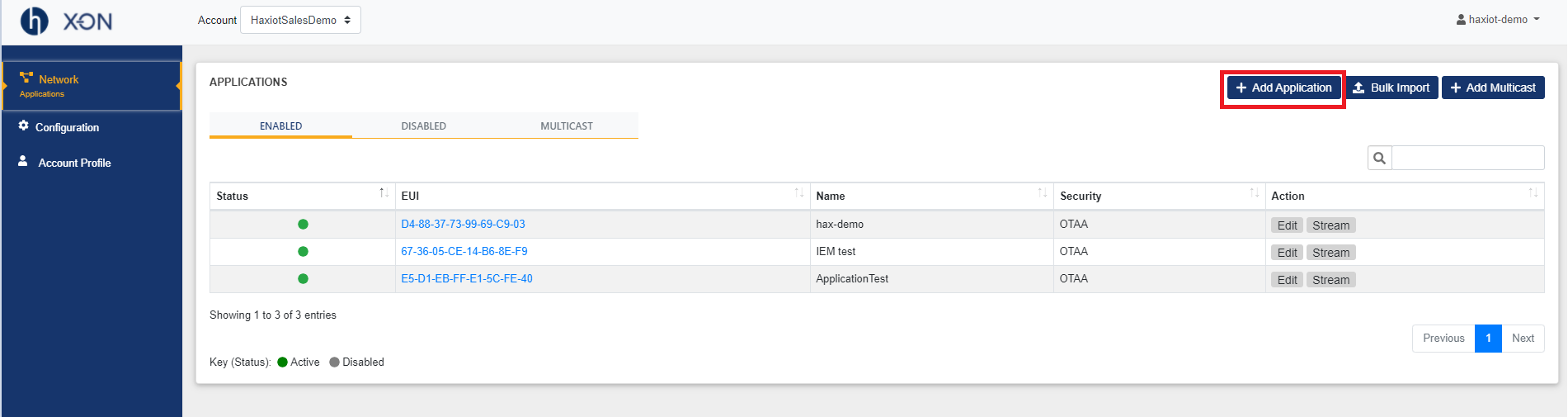
Task: Expand the haxiot-demo user menu
Action: (x=1498, y=19)
